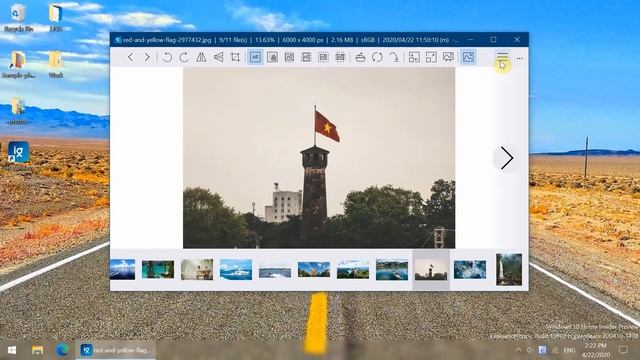Switch to full screen view
The height and width of the screenshot is (360, 640).
pyautogui.click(x=431, y=57)
